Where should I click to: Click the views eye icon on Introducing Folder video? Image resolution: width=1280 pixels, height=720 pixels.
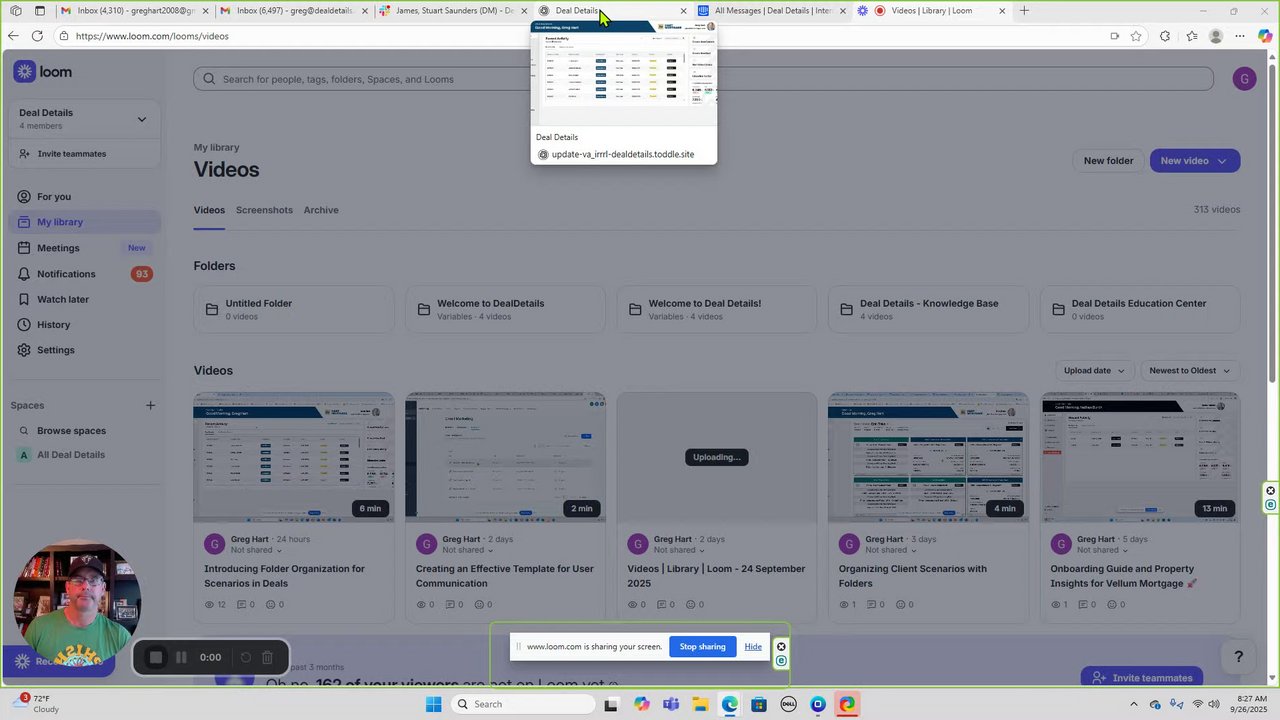210,605
